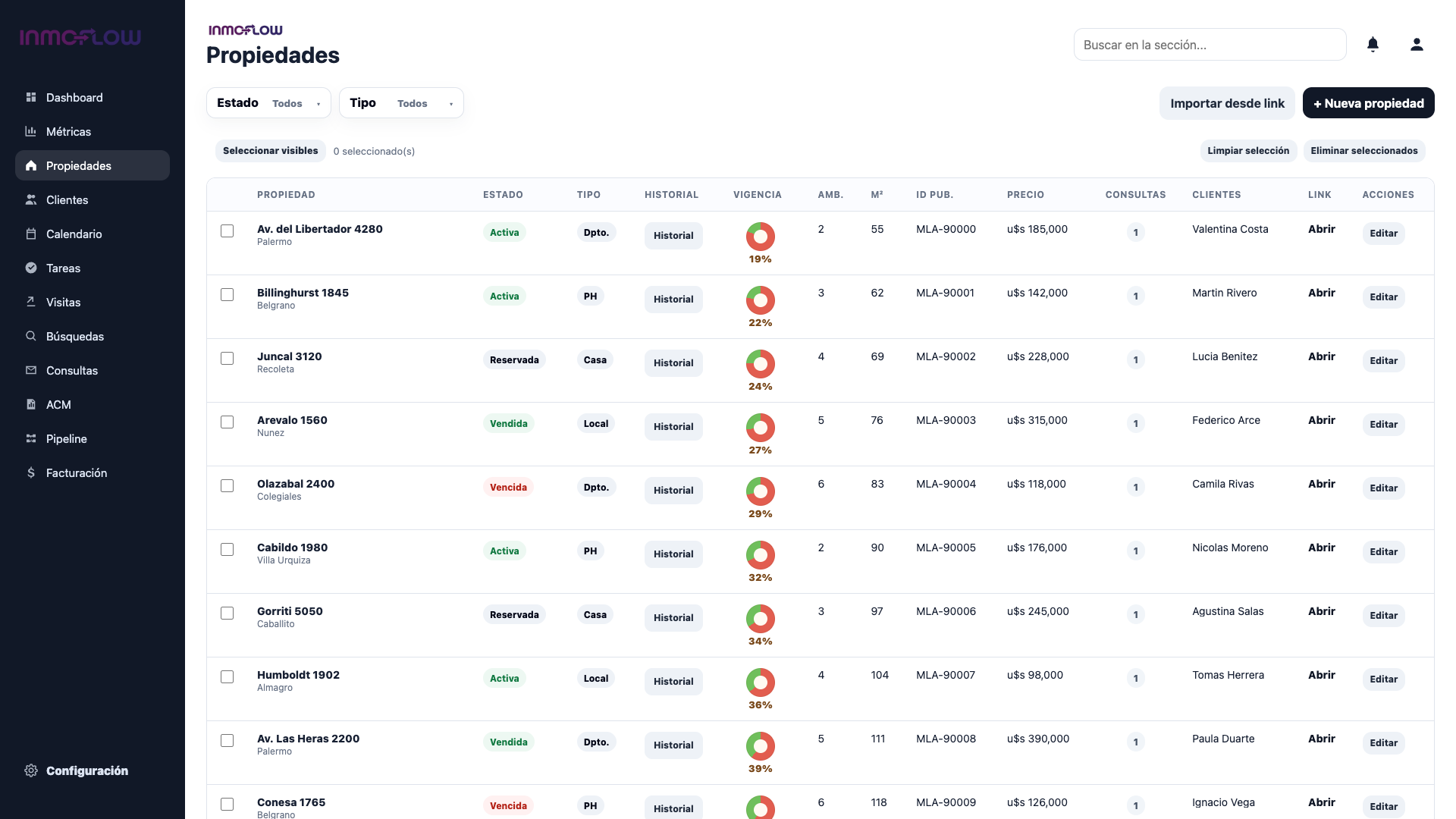Click the Configuración gear icon
This screenshot has height=819, width=1456.
point(31,770)
